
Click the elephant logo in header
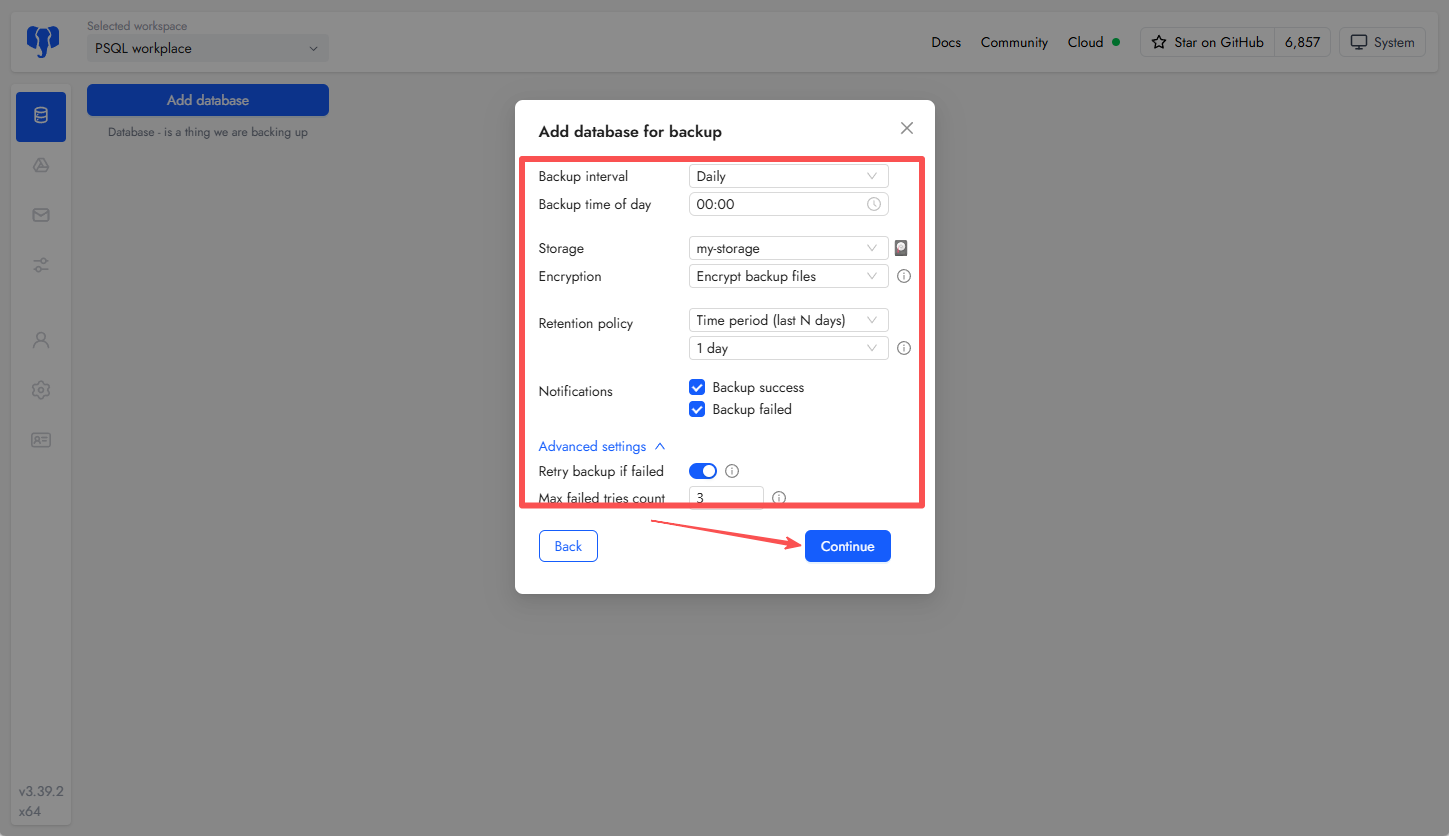(x=41, y=41)
